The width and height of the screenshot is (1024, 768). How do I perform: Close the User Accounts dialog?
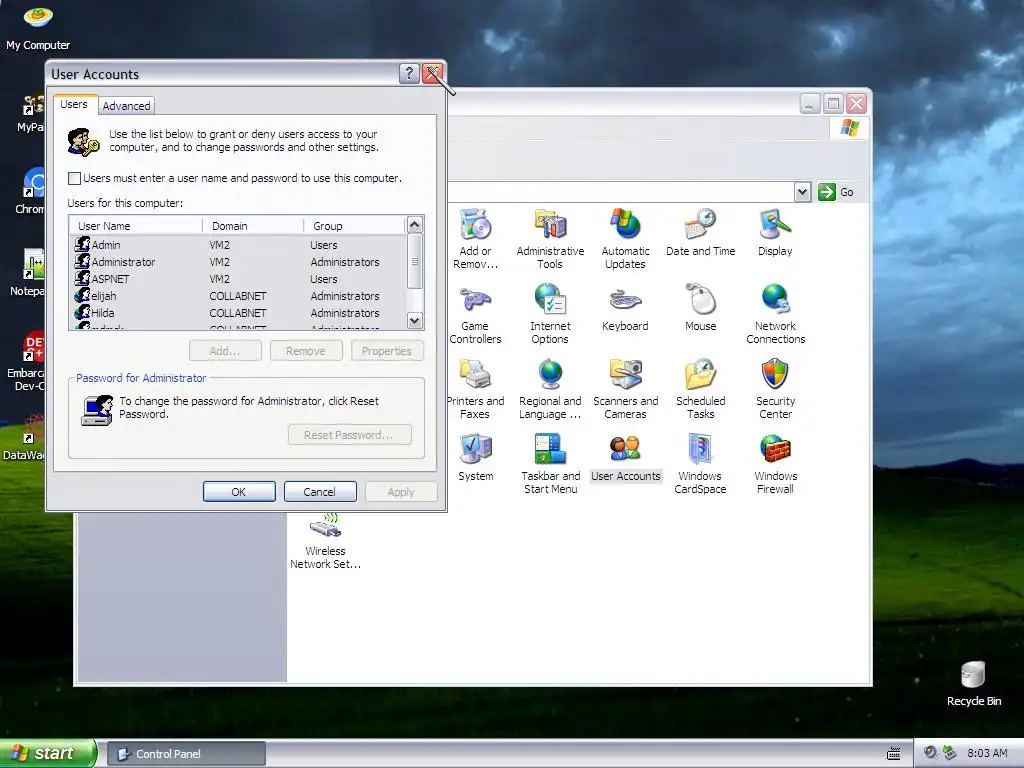[432, 73]
